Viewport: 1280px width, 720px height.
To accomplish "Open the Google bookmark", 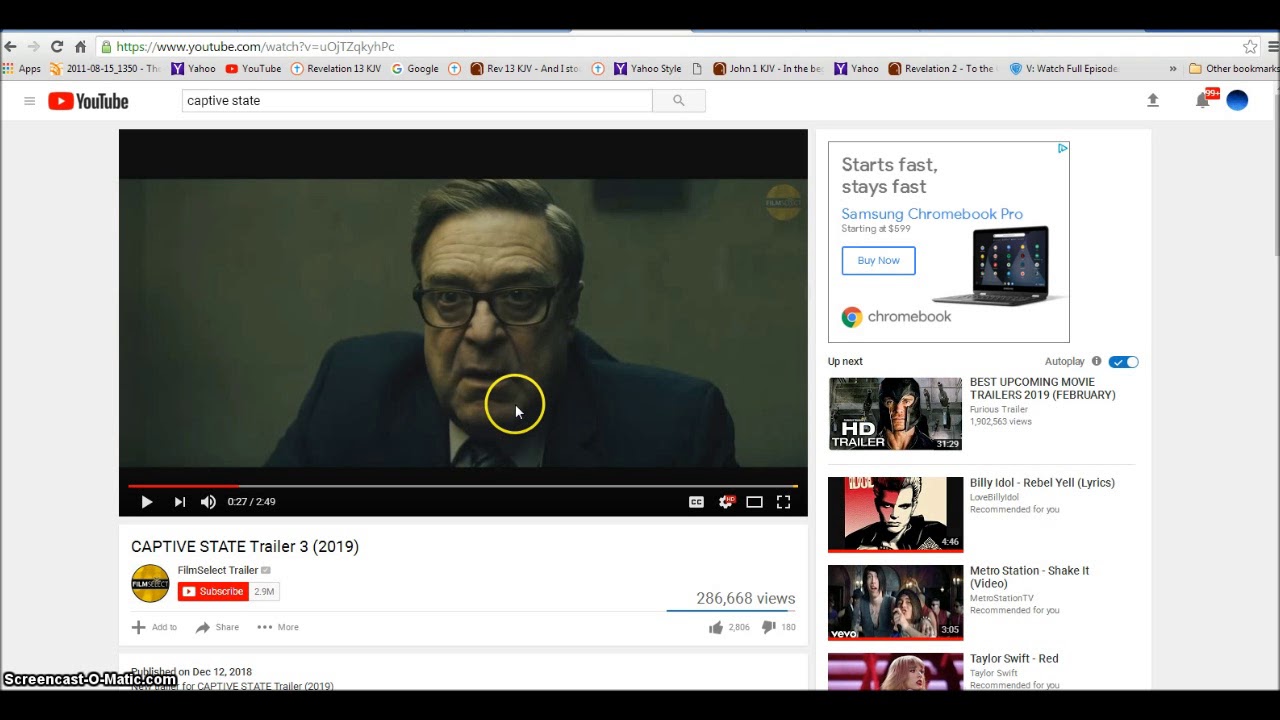I will [x=415, y=69].
